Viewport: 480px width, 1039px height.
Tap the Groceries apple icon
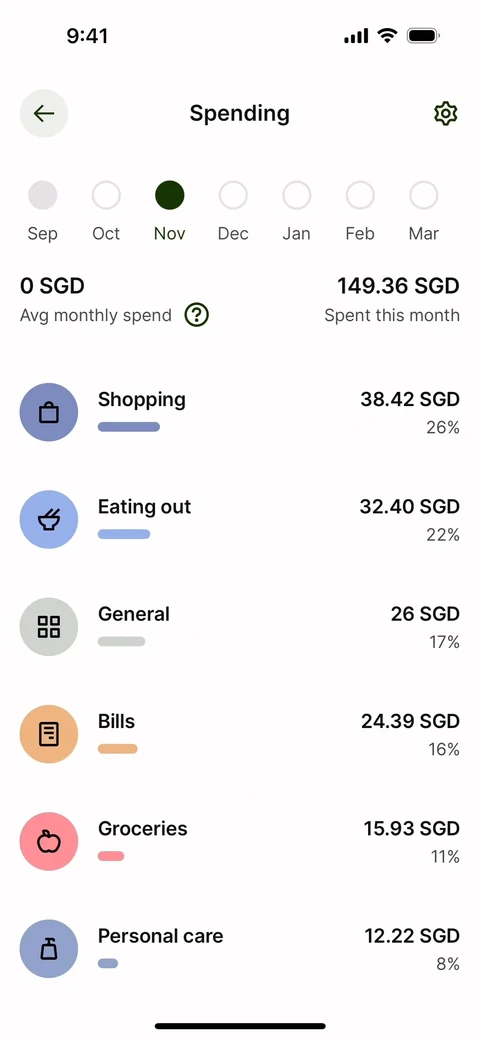(49, 842)
